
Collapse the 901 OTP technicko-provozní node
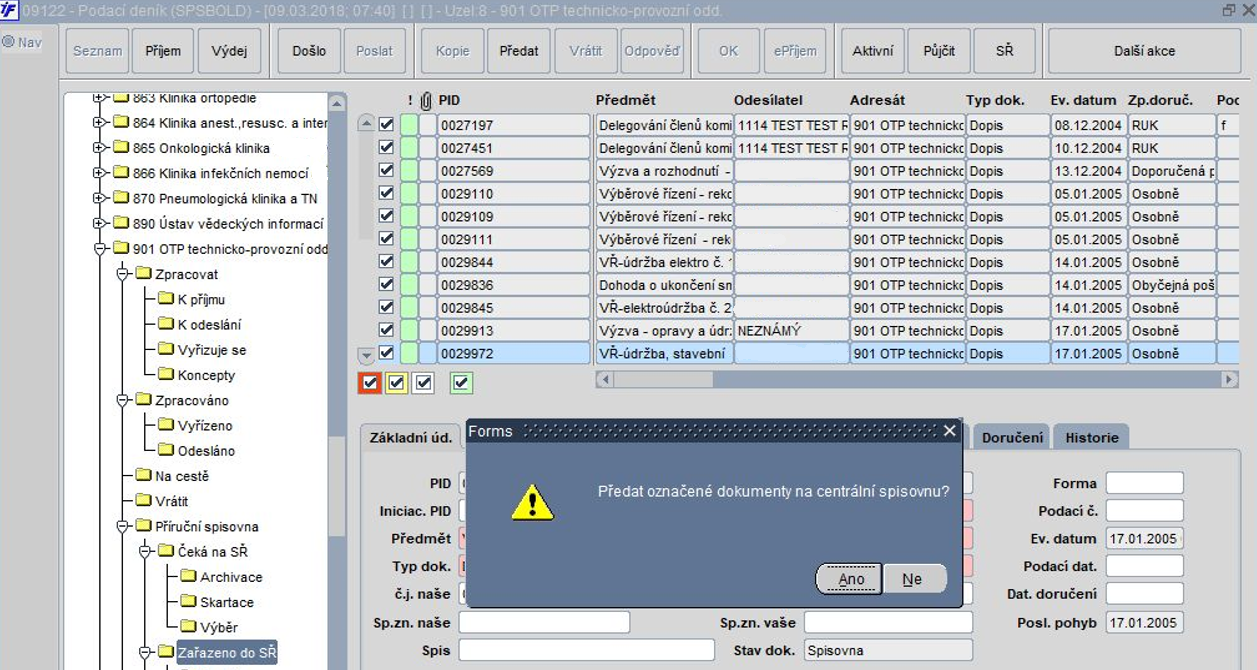(x=99, y=249)
